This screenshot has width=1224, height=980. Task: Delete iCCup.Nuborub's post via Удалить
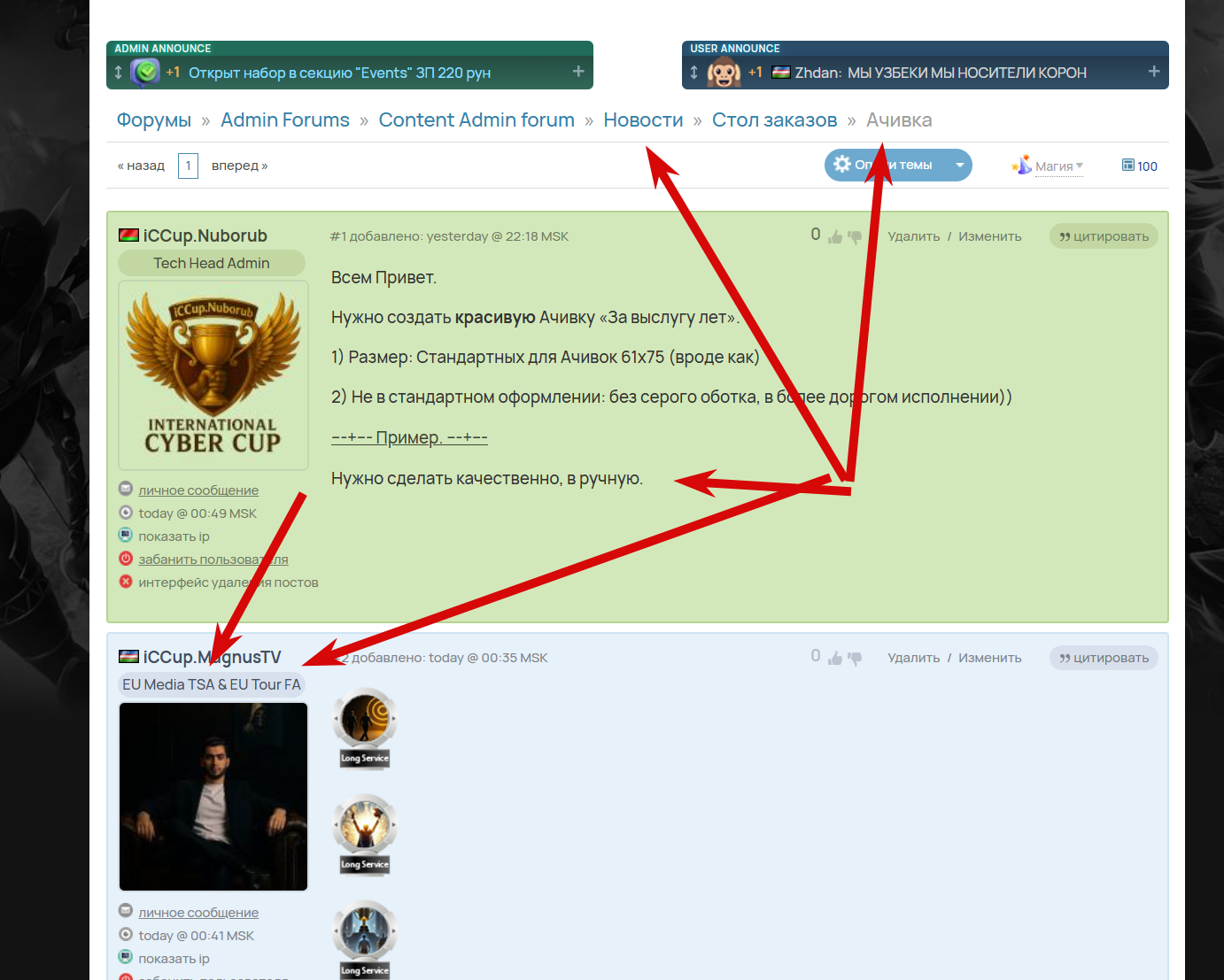914,236
